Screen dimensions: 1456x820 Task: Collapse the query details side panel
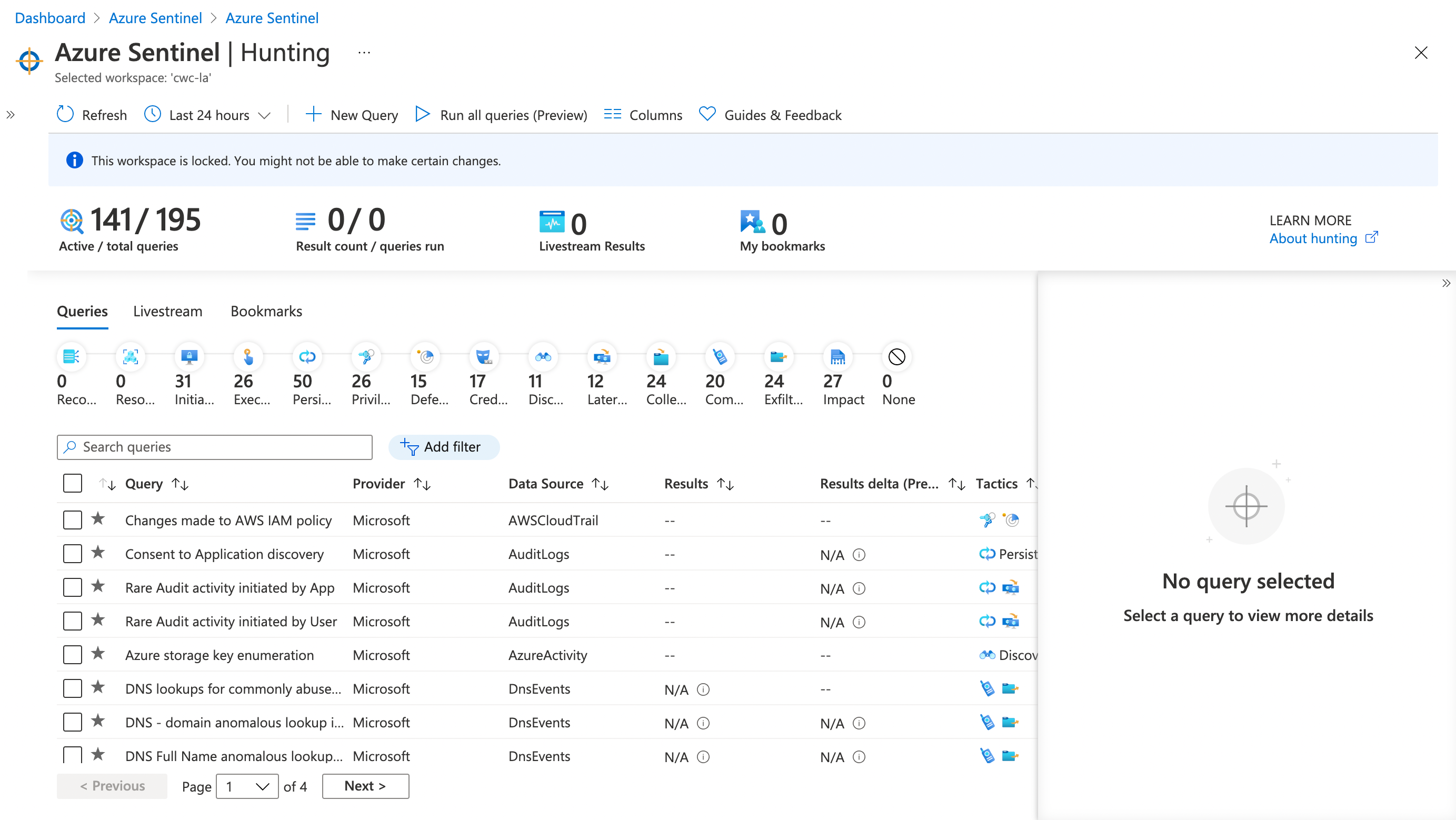tap(1445, 283)
